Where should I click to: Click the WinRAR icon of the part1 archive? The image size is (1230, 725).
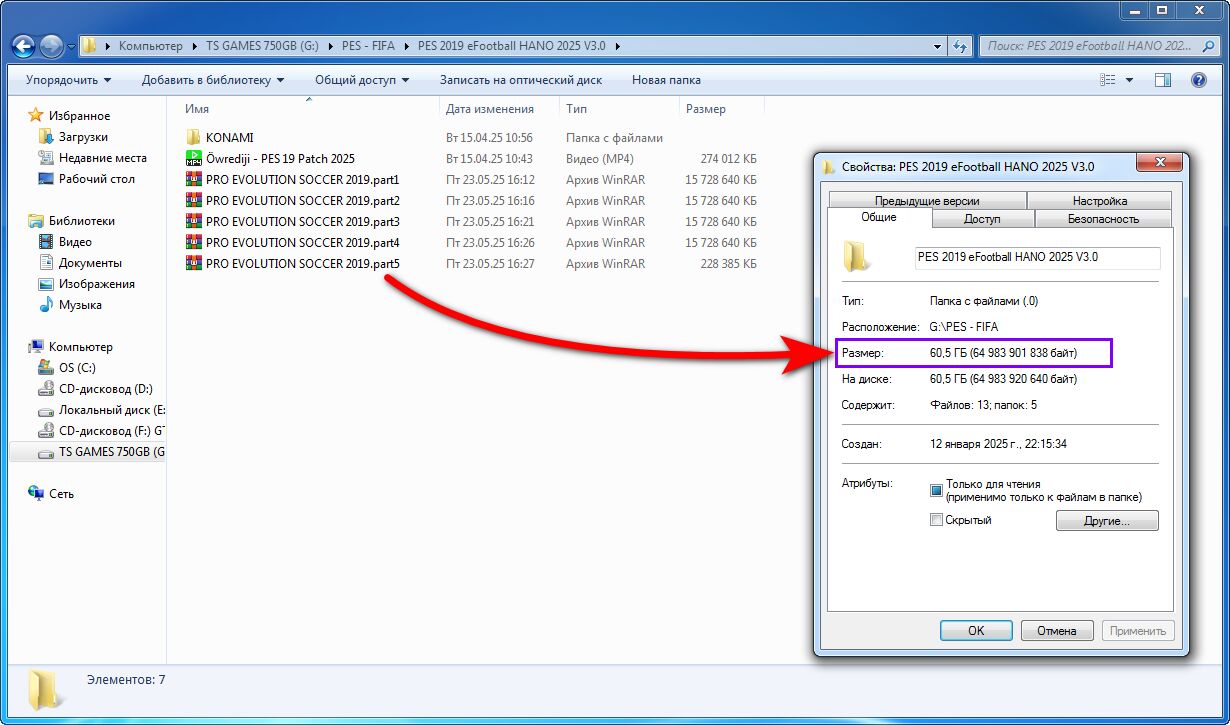click(194, 180)
